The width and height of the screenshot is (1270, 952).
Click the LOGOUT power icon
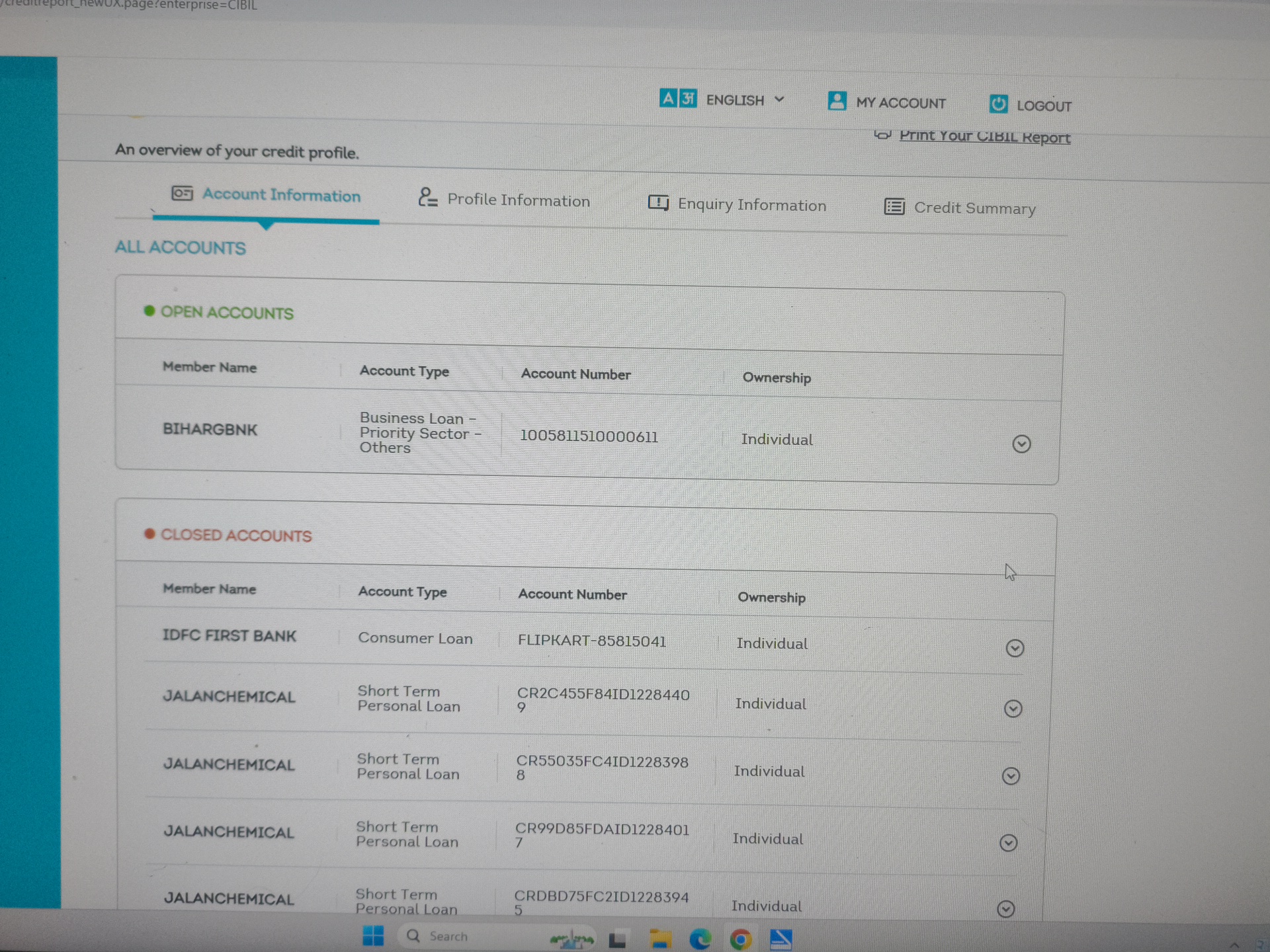pyautogui.click(x=998, y=104)
